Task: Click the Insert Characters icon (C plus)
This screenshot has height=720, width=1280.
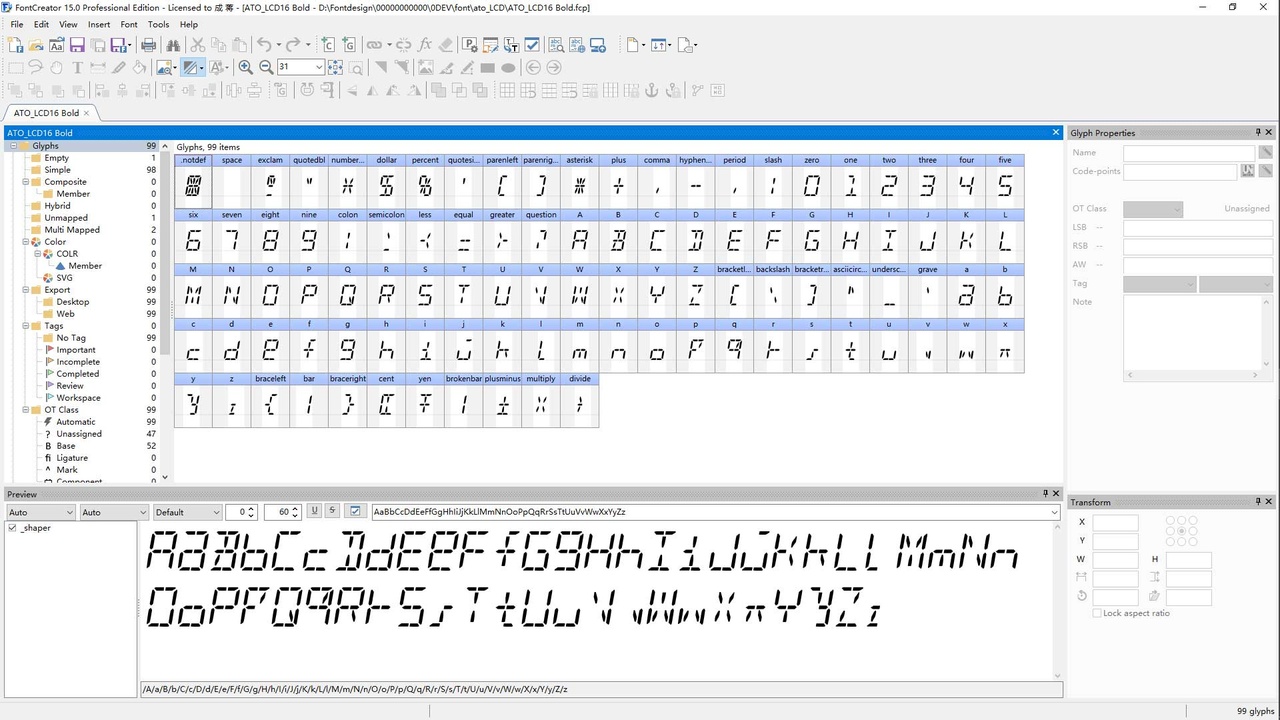Action: [327, 44]
